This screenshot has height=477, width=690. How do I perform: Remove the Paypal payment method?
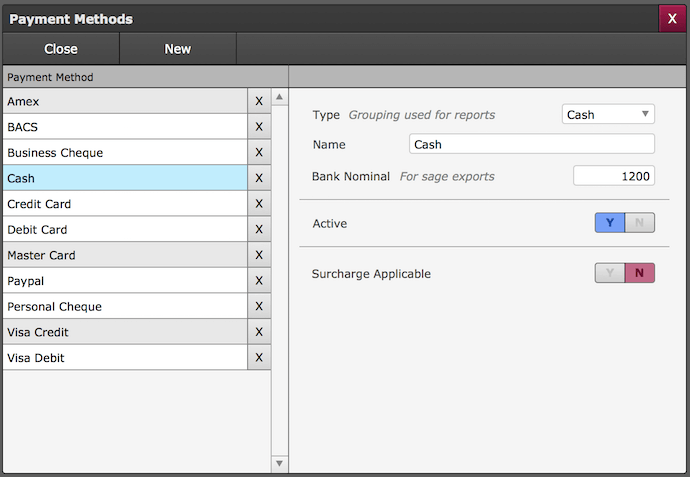[x=259, y=281]
